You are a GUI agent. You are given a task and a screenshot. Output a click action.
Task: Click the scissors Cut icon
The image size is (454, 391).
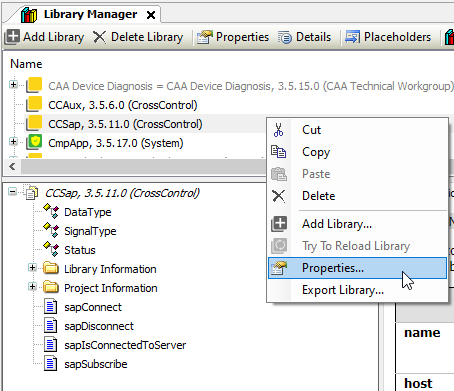point(279,130)
